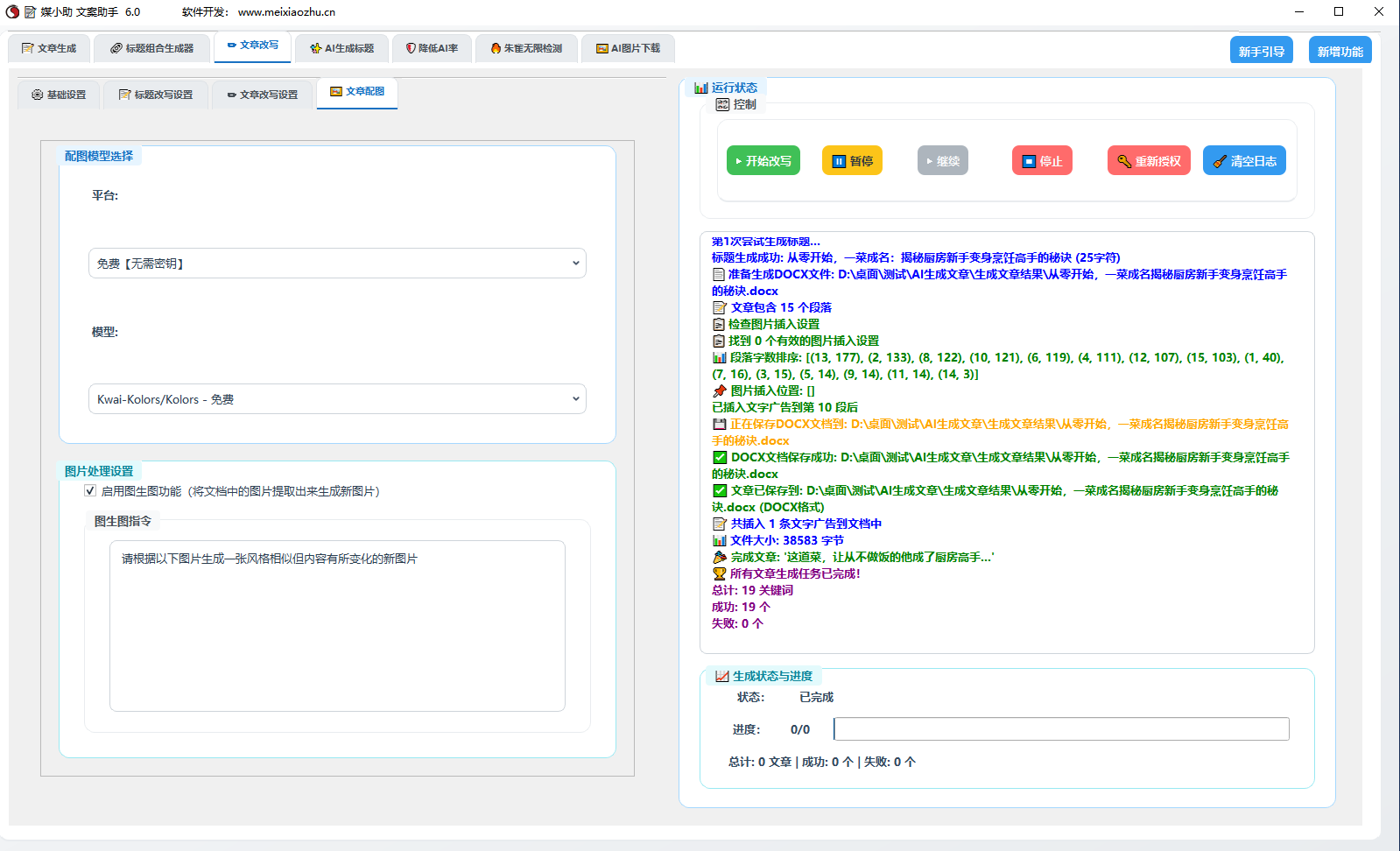
Task: Switch to the 降低AI率 tab
Action: pyautogui.click(x=432, y=48)
